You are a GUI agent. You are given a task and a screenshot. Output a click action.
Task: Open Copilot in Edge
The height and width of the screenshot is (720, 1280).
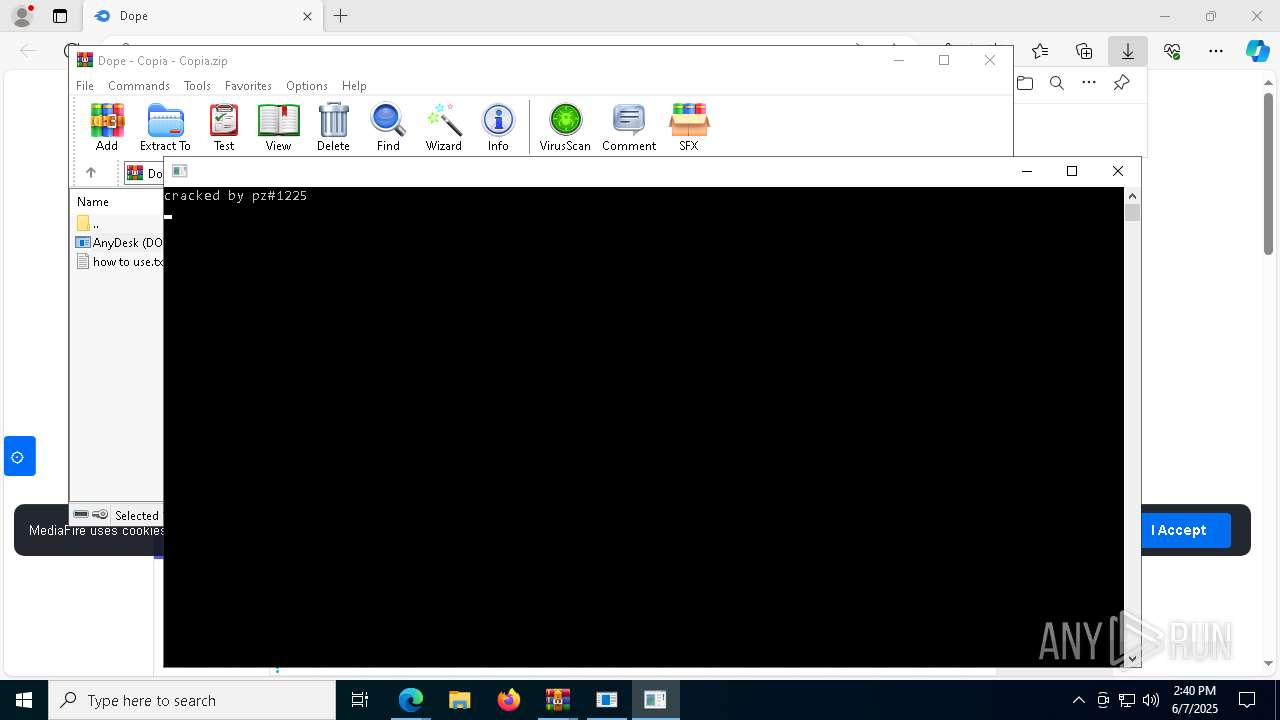tap(1257, 51)
